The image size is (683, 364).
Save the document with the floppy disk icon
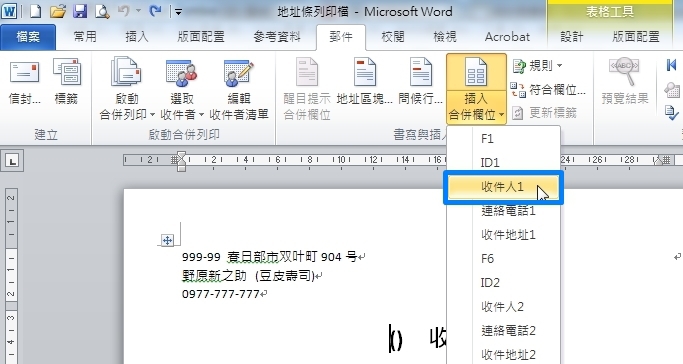coord(80,11)
